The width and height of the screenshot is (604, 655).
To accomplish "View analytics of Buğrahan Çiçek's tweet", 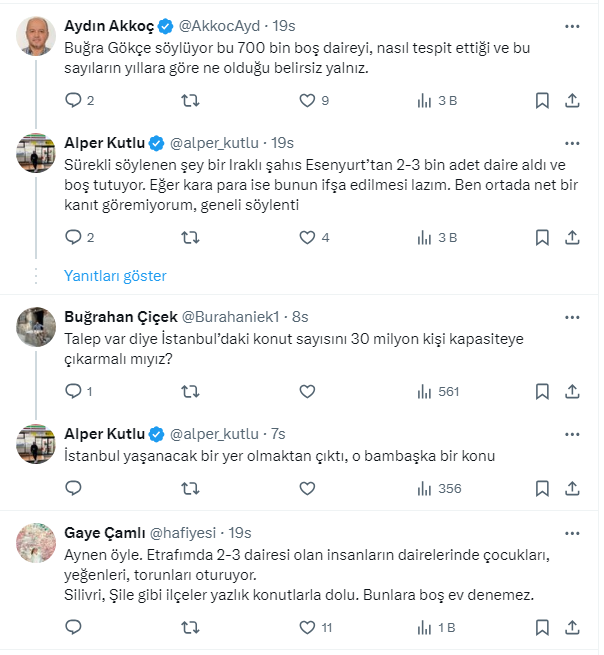I will (424, 391).
